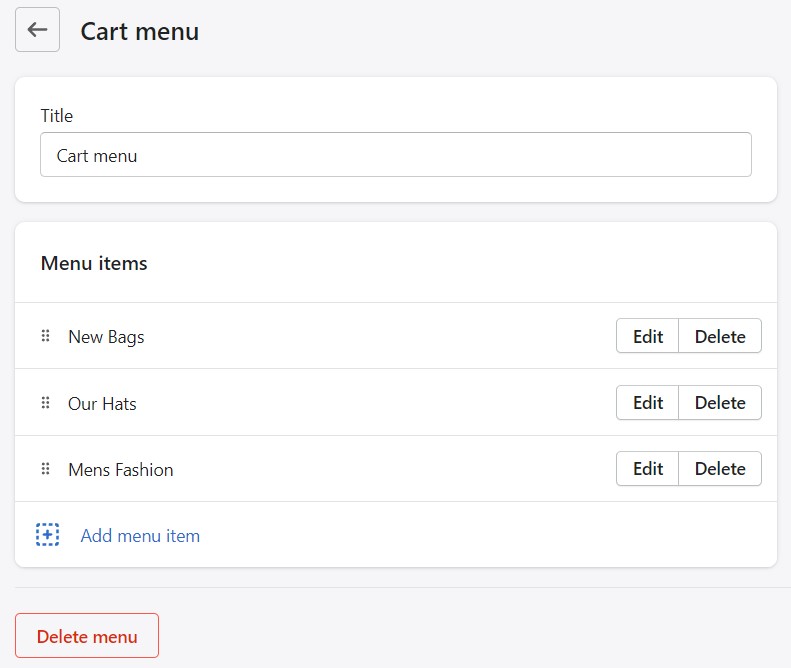Click the drag handle beside New Bags

45,336
